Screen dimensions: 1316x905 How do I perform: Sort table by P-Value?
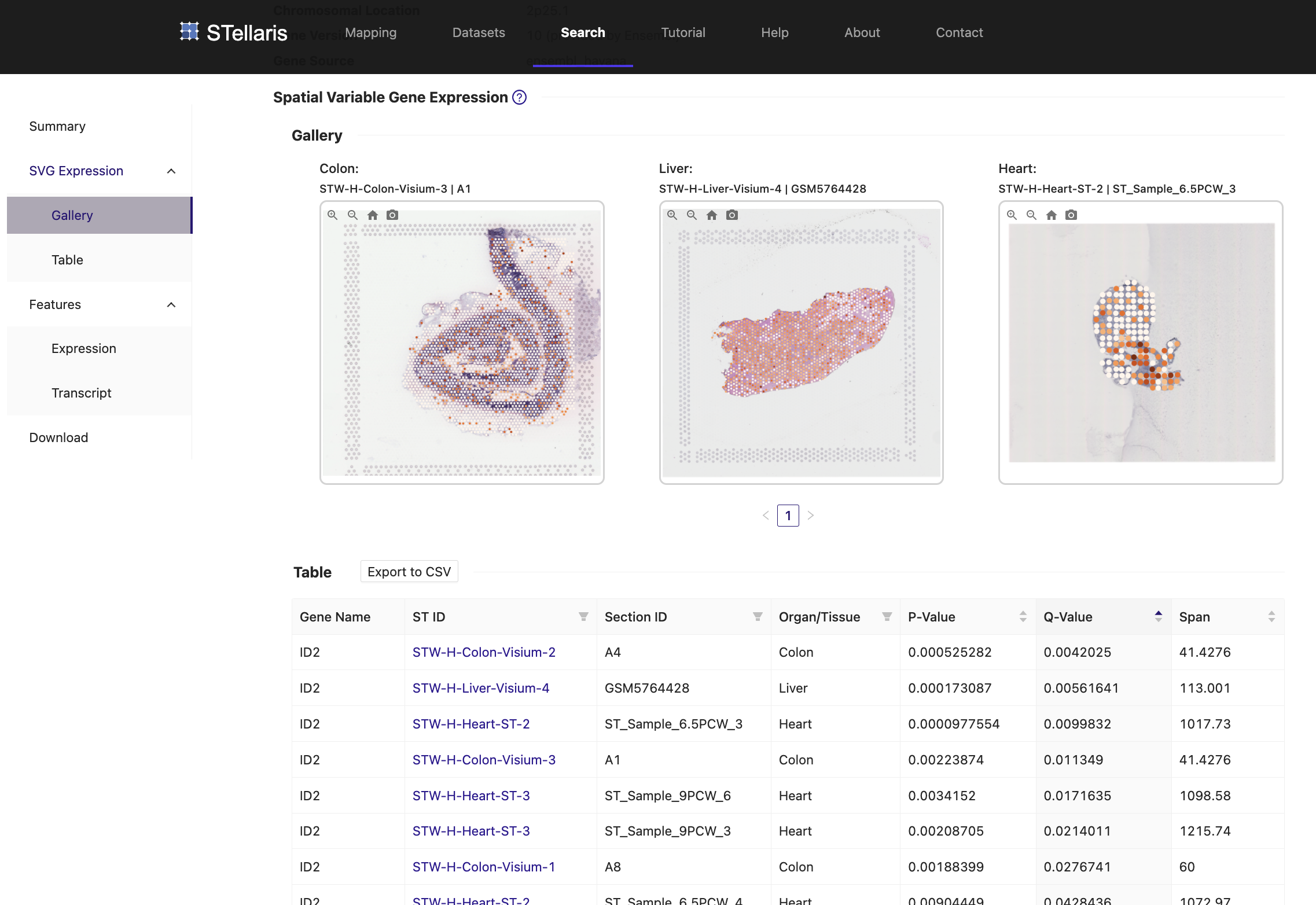(x=1023, y=617)
